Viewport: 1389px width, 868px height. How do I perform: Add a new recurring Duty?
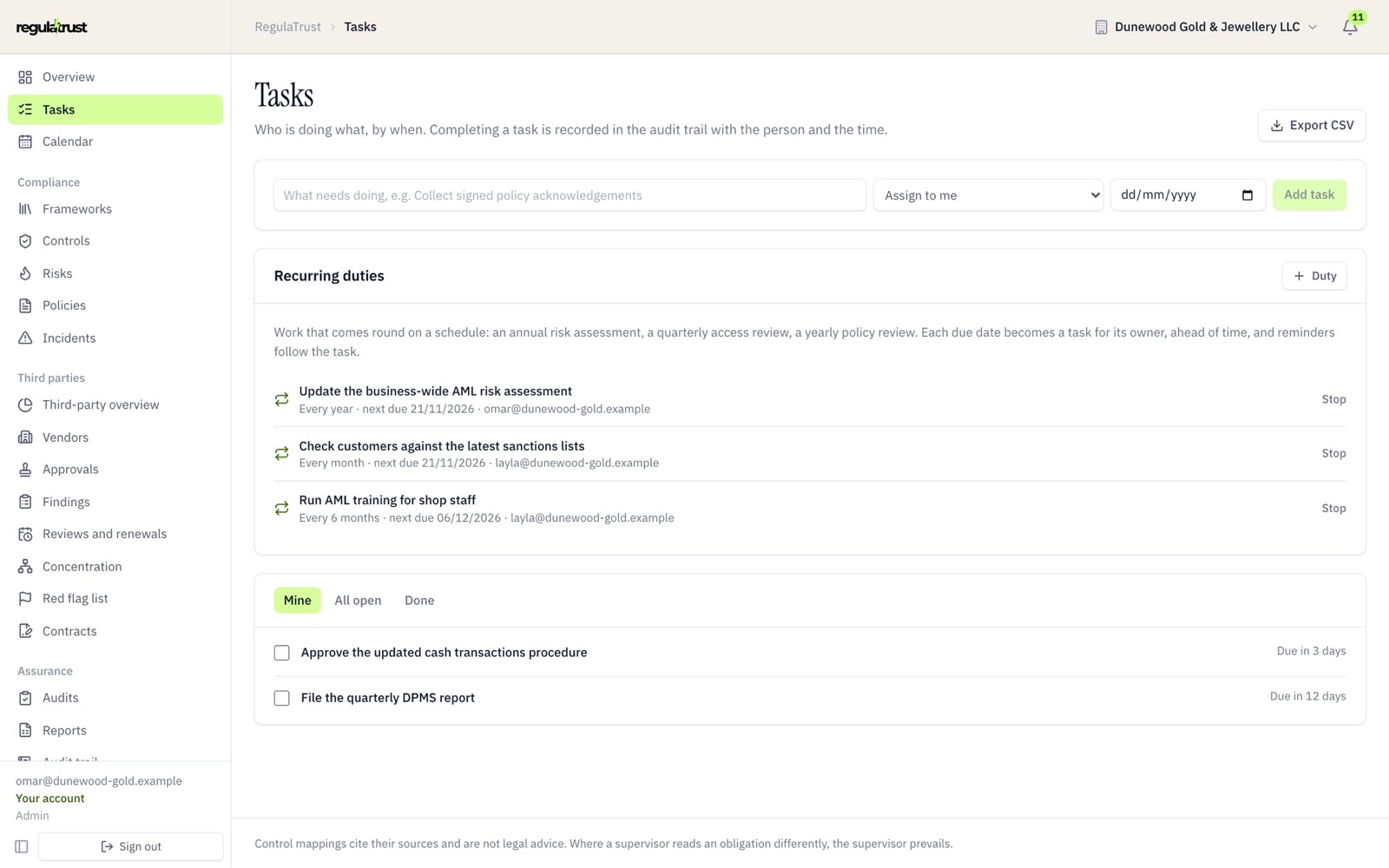pyautogui.click(x=1314, y=276)
